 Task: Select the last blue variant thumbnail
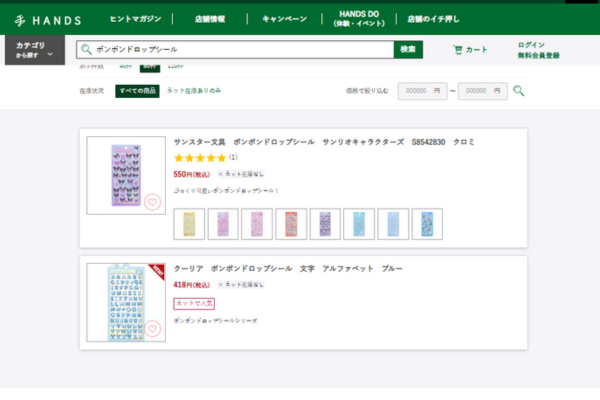[427, 224]
